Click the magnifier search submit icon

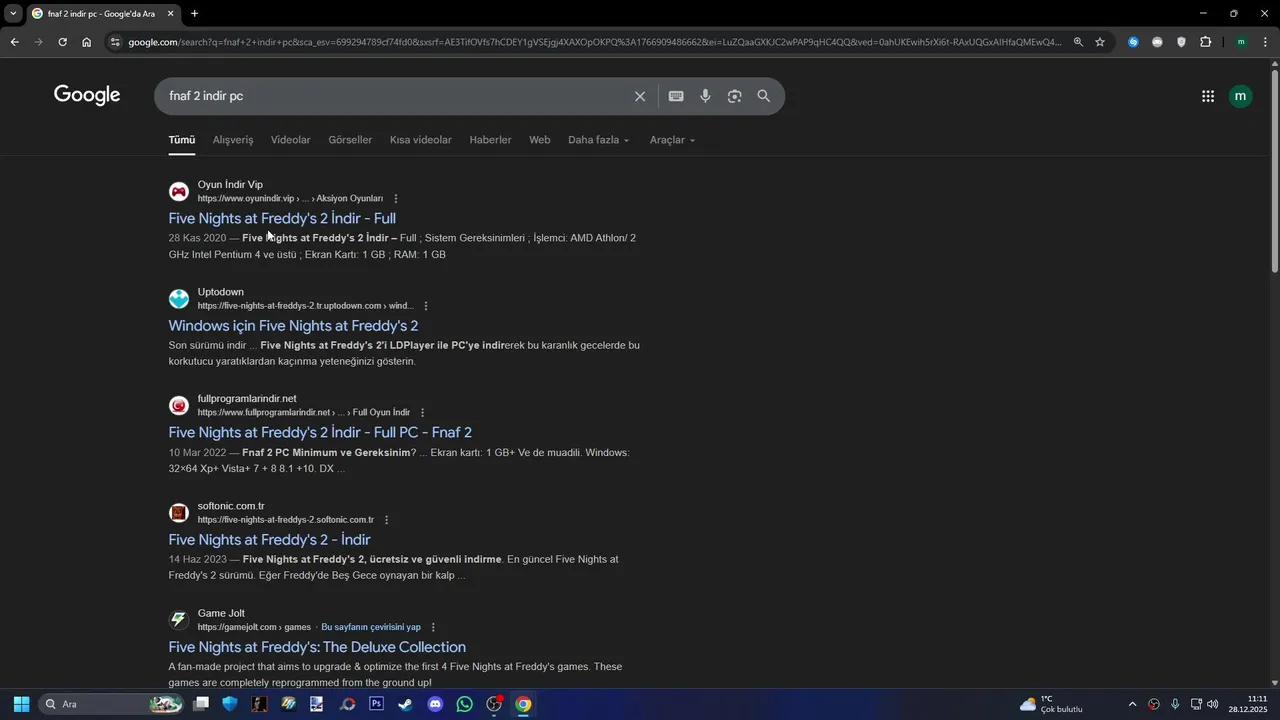(764, 96)
